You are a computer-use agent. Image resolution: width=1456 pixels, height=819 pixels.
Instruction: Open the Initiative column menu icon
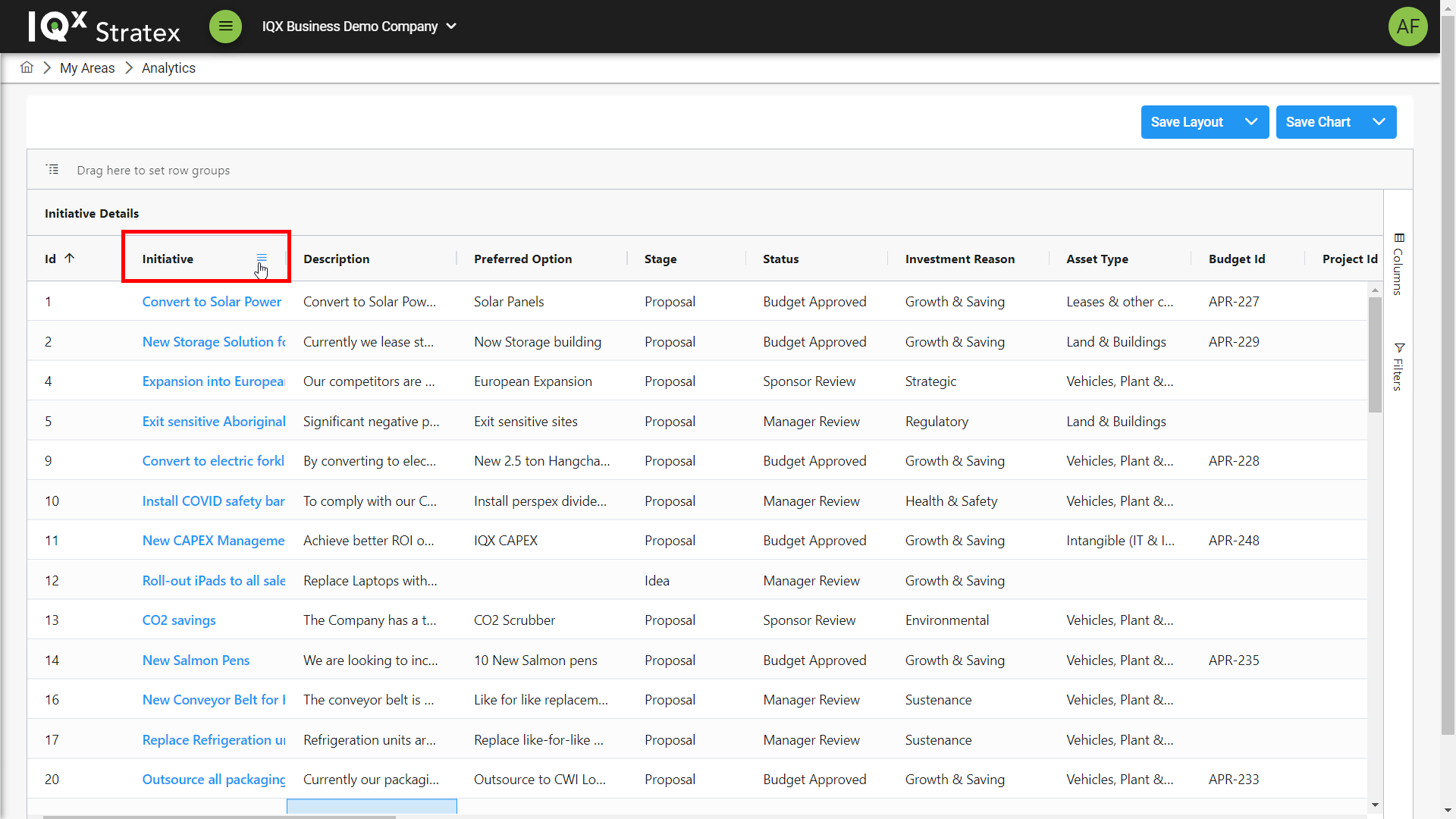262,258
